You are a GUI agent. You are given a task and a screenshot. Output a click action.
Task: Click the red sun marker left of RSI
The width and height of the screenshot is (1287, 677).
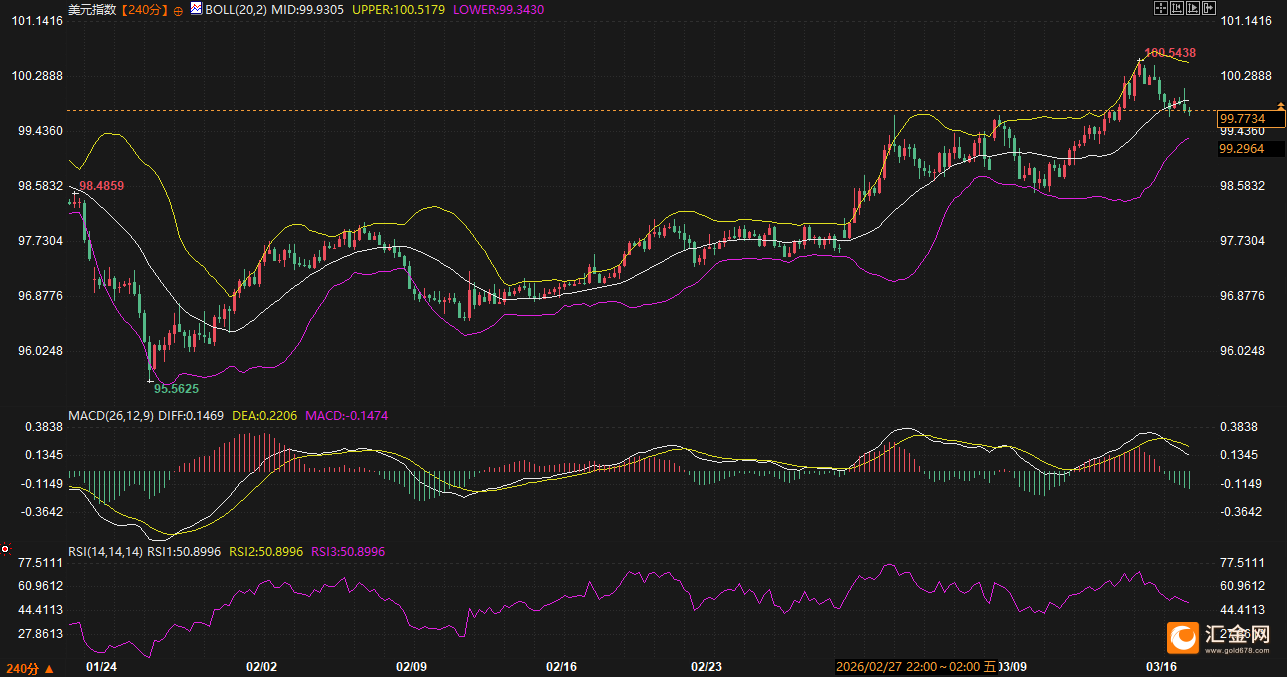[5, 549]
